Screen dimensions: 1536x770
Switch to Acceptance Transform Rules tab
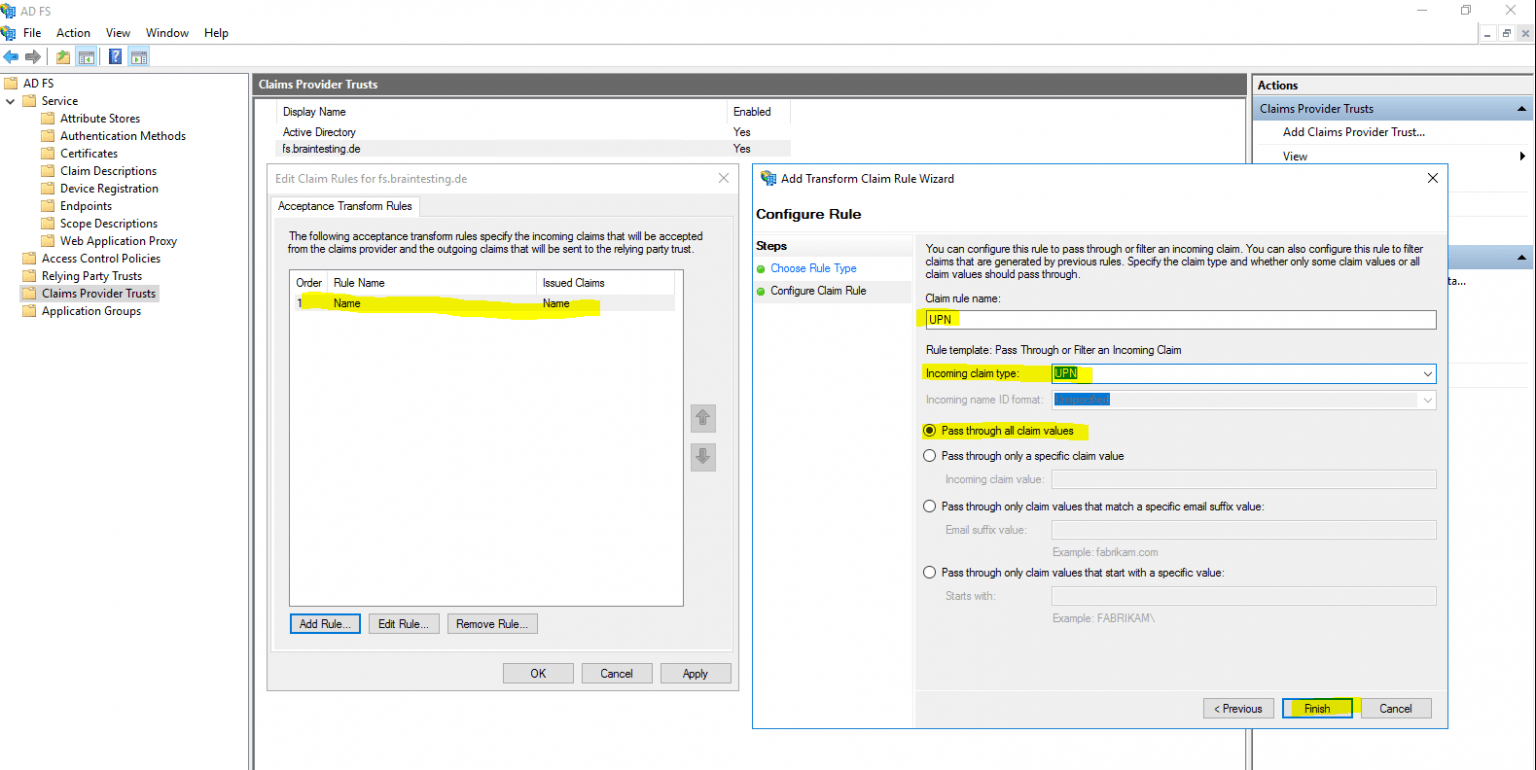pyautogui.click(x=346, y=206)
